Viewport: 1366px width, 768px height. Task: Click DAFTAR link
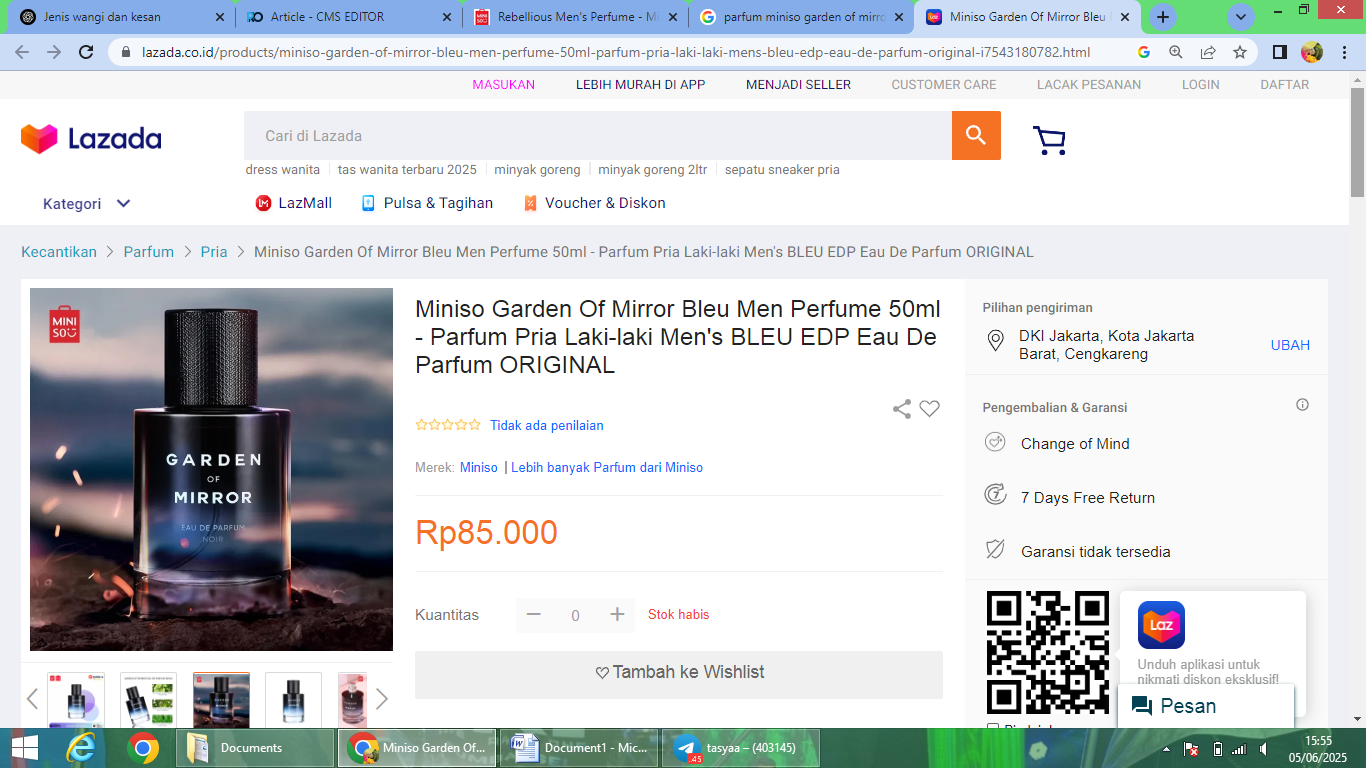click(1285, 85)
